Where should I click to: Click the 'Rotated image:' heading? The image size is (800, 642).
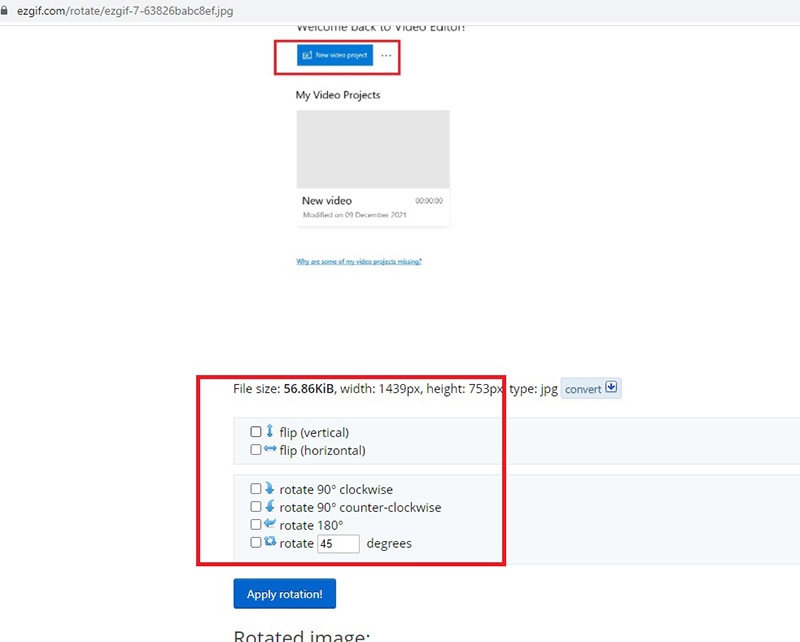coord(302,636)
